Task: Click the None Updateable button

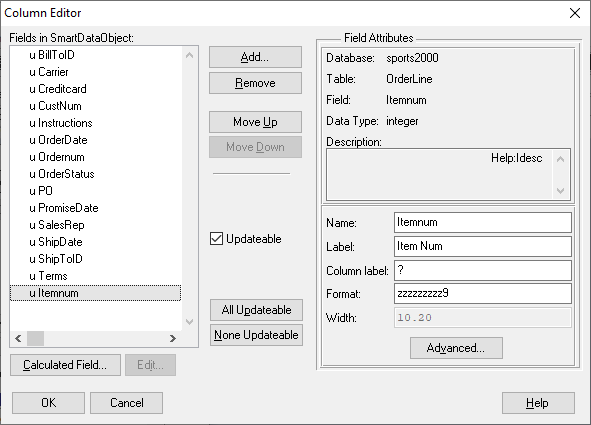Action: pyautogui.click(x=256, y=335)
